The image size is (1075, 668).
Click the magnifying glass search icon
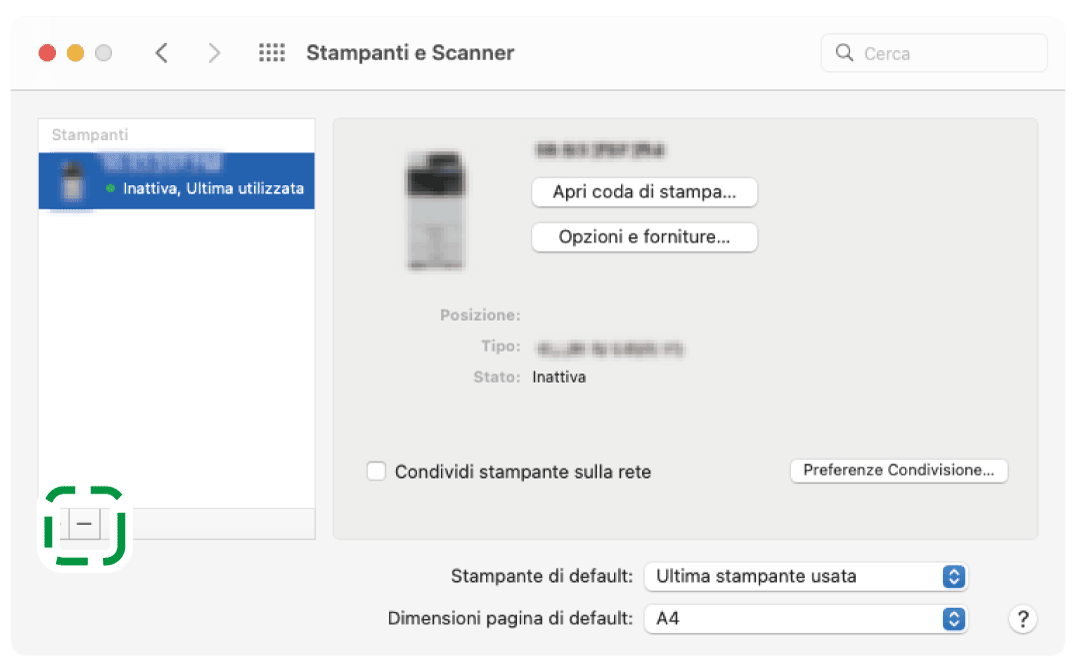pyautogui.click(x=845, y=53)
